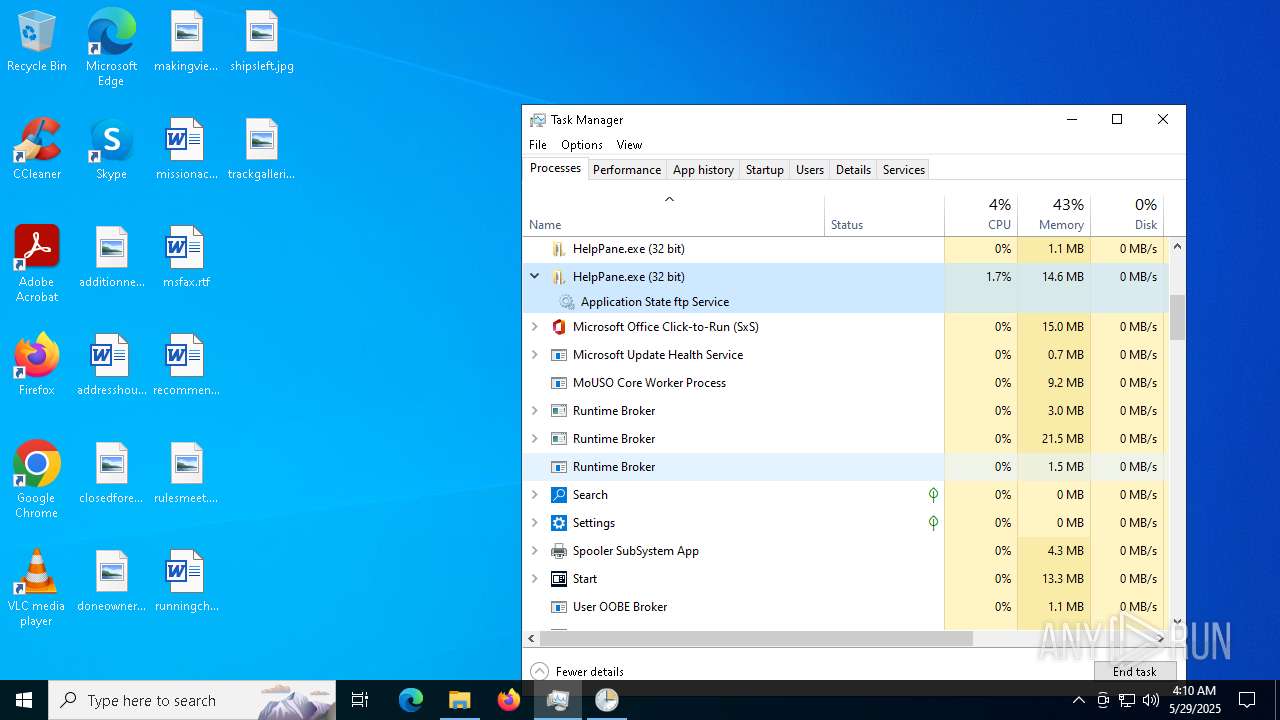1280x720 pixels.
Task: Select the rulesmeet... image file icon
Action: coord(186,474)
